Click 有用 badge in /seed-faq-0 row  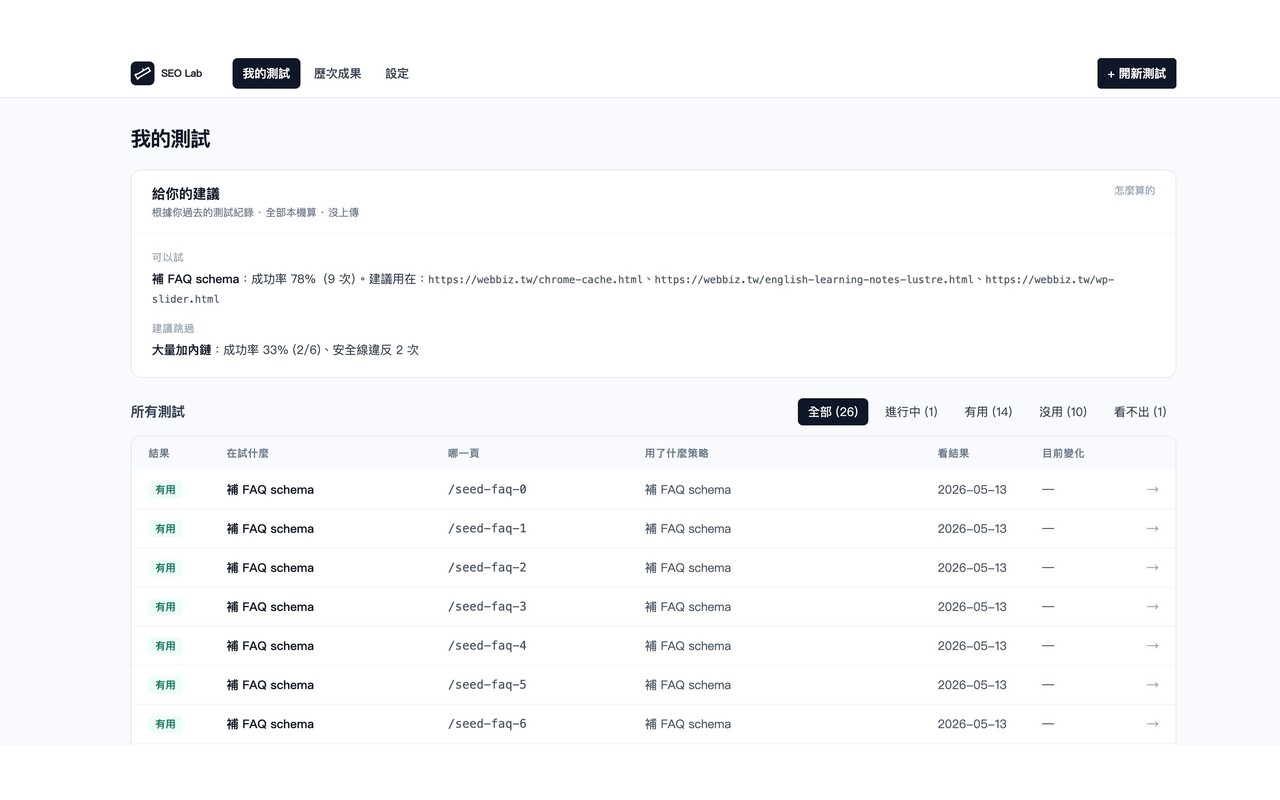coord(165,489)
